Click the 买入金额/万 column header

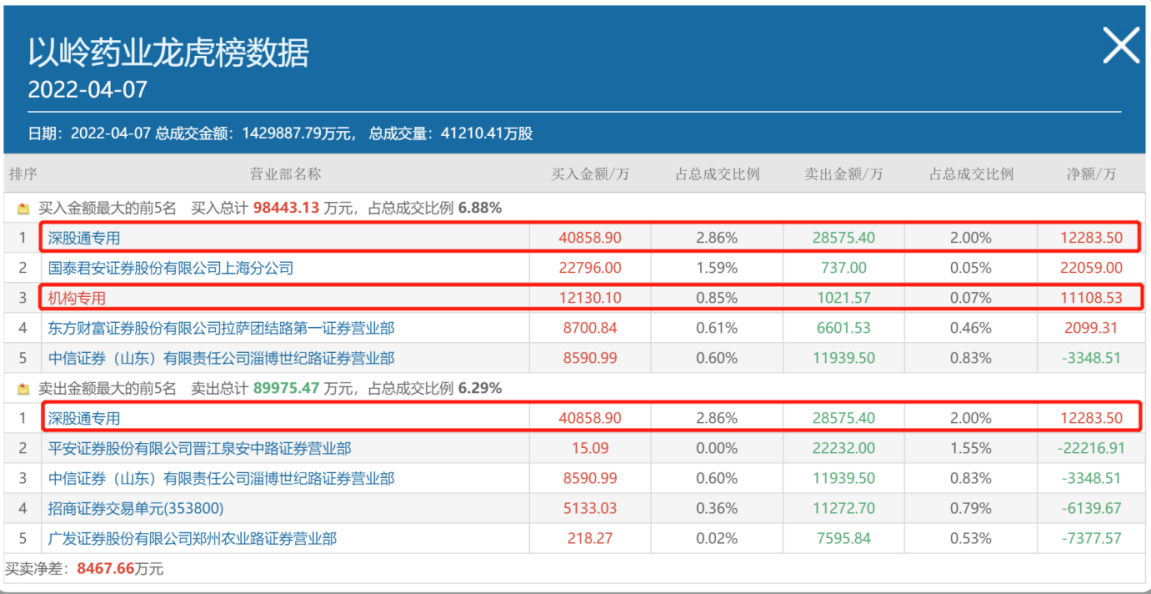click(590, 174)
